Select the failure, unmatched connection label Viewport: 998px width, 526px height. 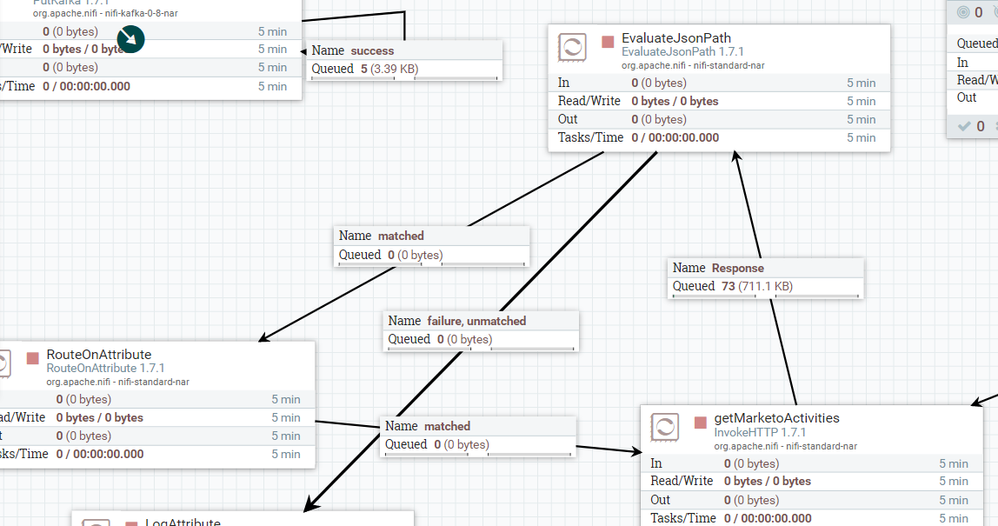[481, 331]
